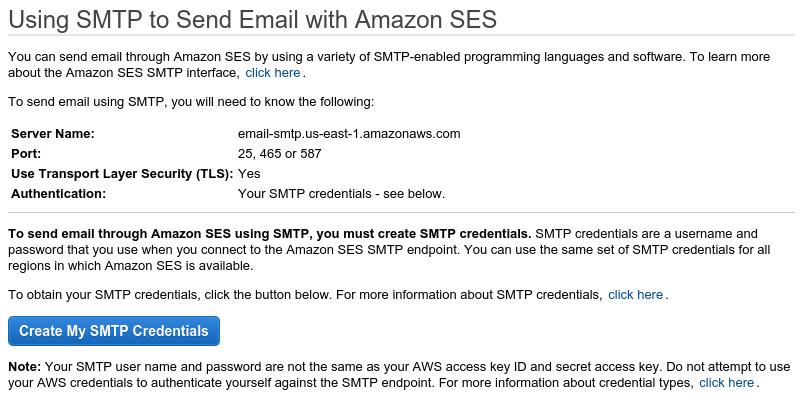The width and height of the screenshot is (804, 415).
Task: Click the port values '25, 465 or 587'
Action: [279, 154]
